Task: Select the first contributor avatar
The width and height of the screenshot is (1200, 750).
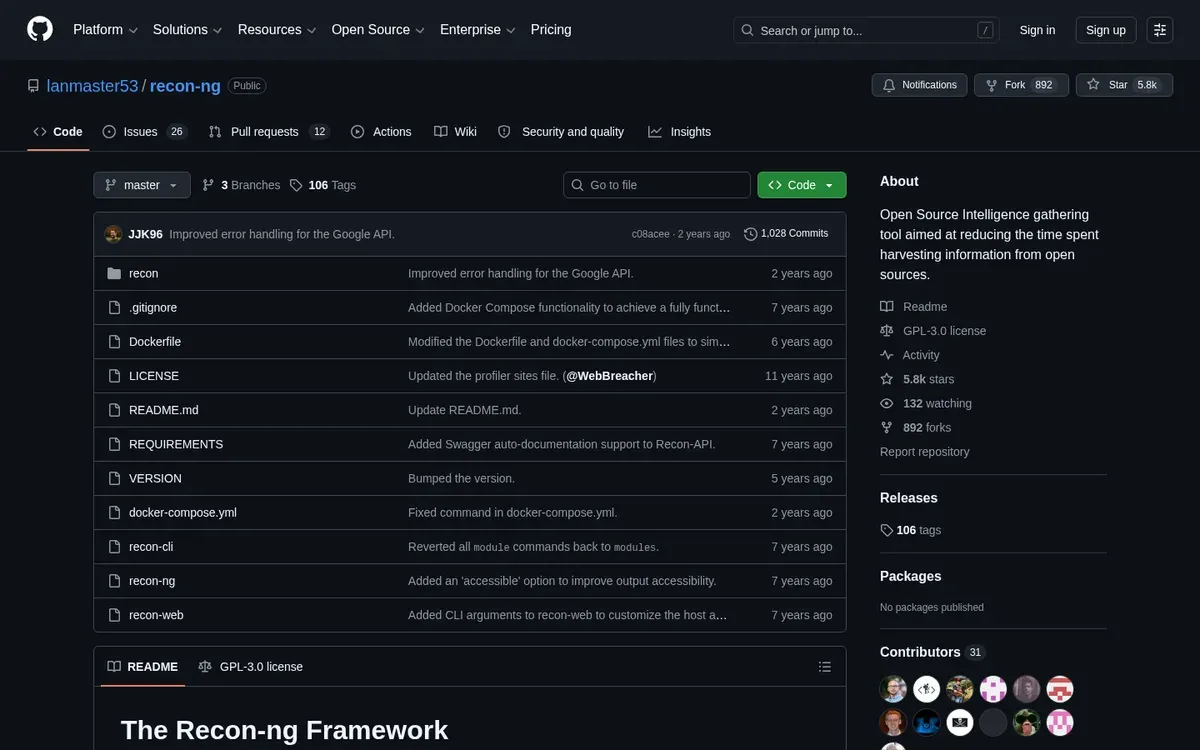Action: point(893,689)
